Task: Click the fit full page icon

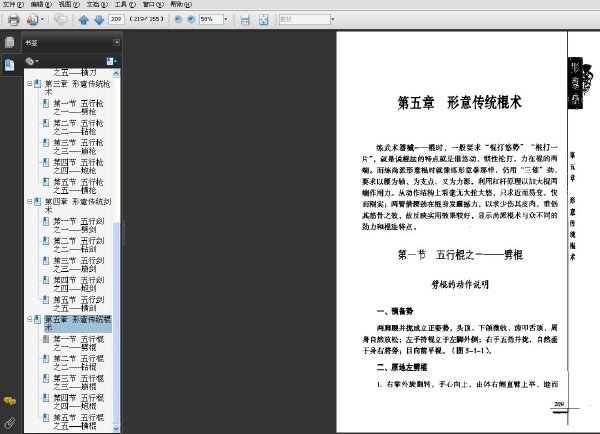Action: [264, 20]
